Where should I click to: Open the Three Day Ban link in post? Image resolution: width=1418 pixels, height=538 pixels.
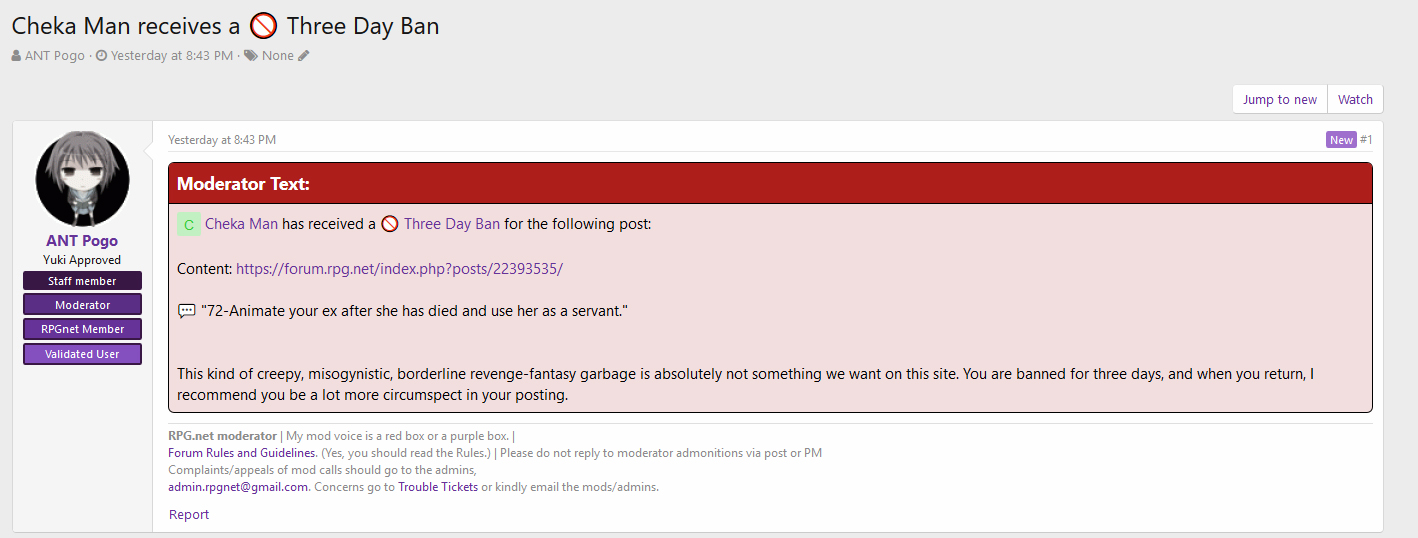(452, 224)
